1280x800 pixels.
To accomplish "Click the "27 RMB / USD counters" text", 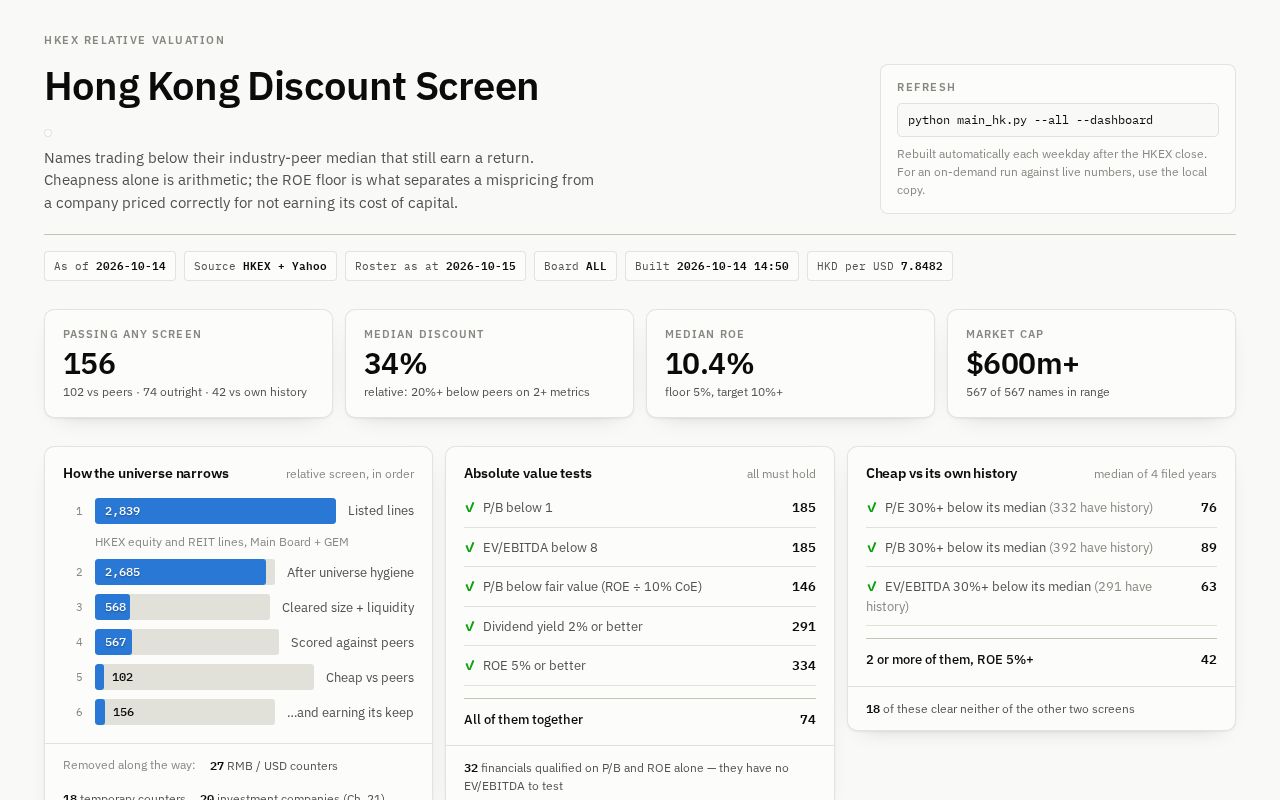I will [274, 766].
